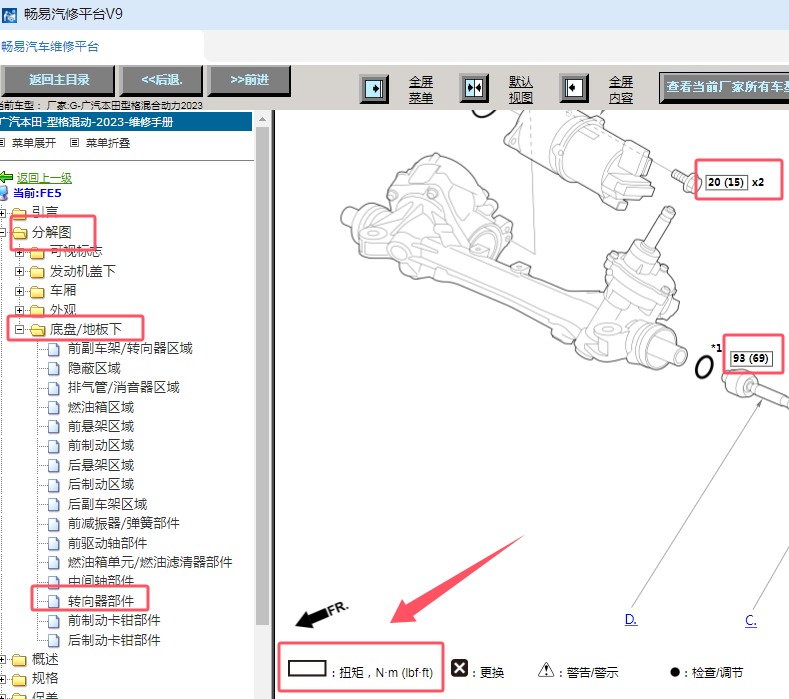Open the 后制动区域 page

click(101, 484)
